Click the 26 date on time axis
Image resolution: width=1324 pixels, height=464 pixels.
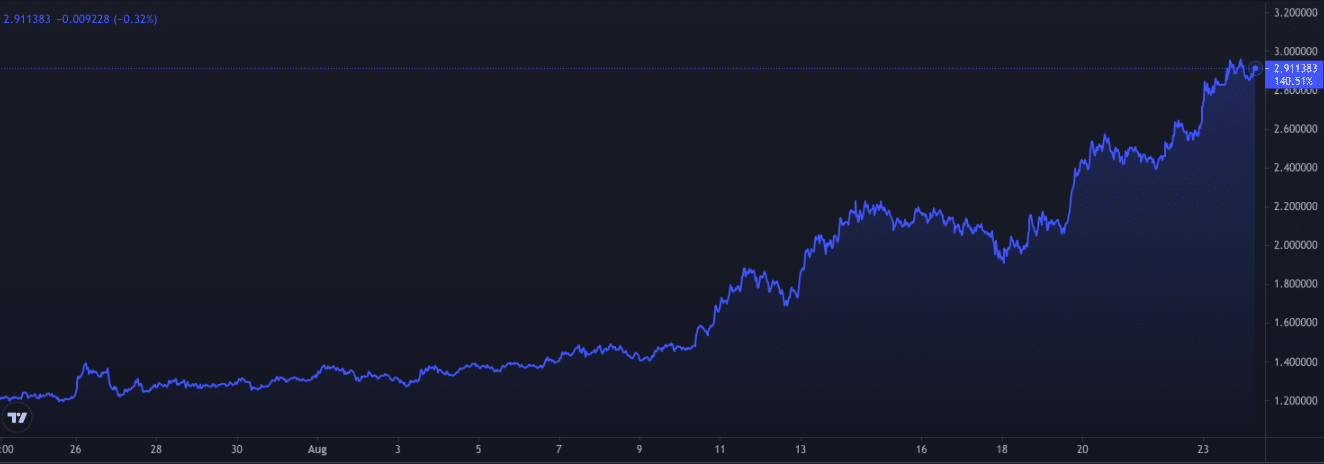click(x=75, y=450)
